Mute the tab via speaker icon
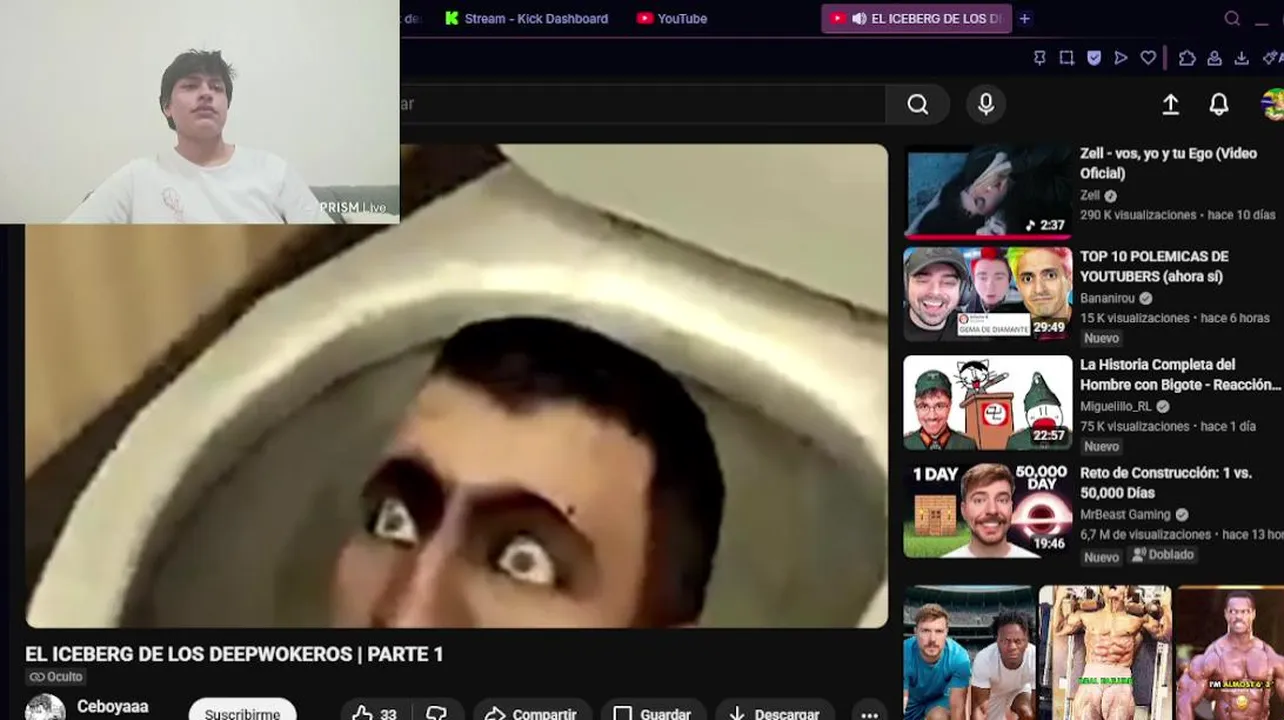Image resolution: width=1284 pixels, height=720 pixels. [858, 18]
